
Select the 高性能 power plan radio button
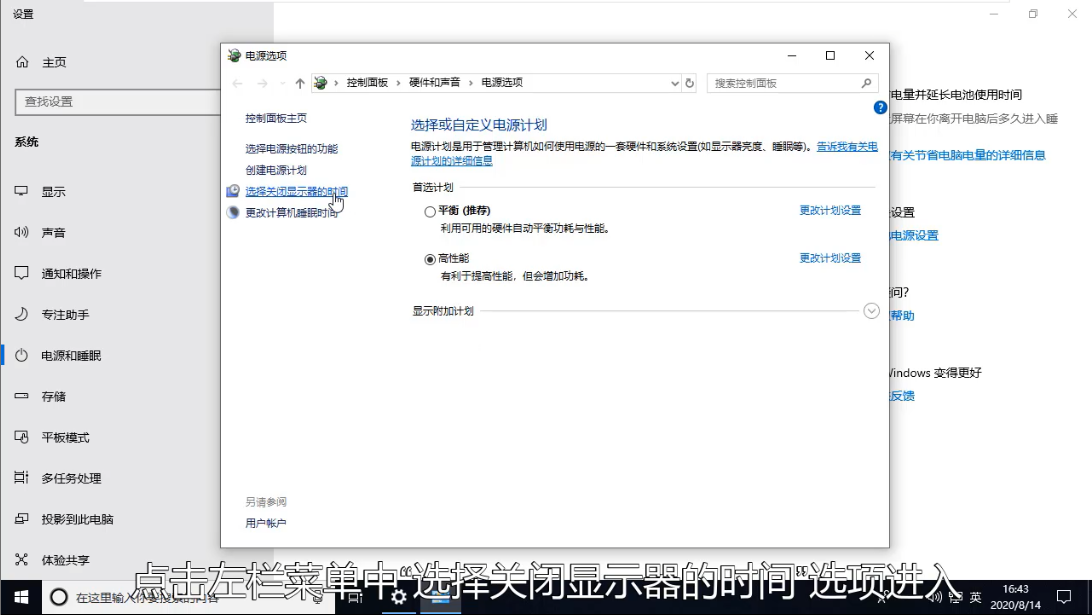click(x=430, y=259)
